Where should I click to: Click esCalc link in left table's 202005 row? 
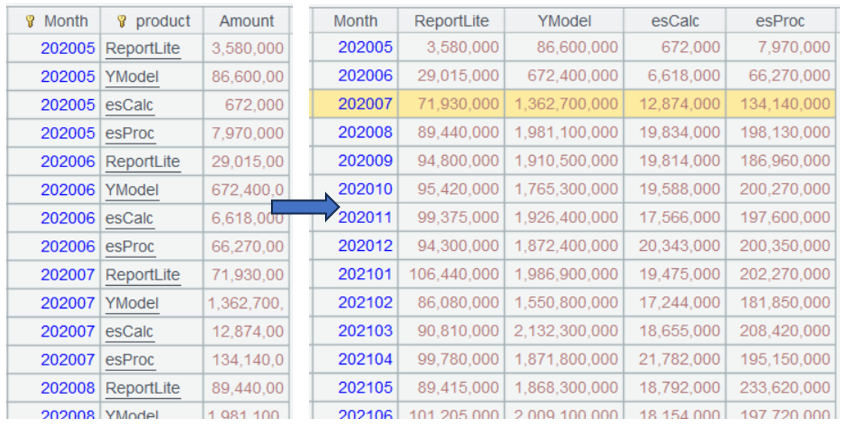(130, 105)
